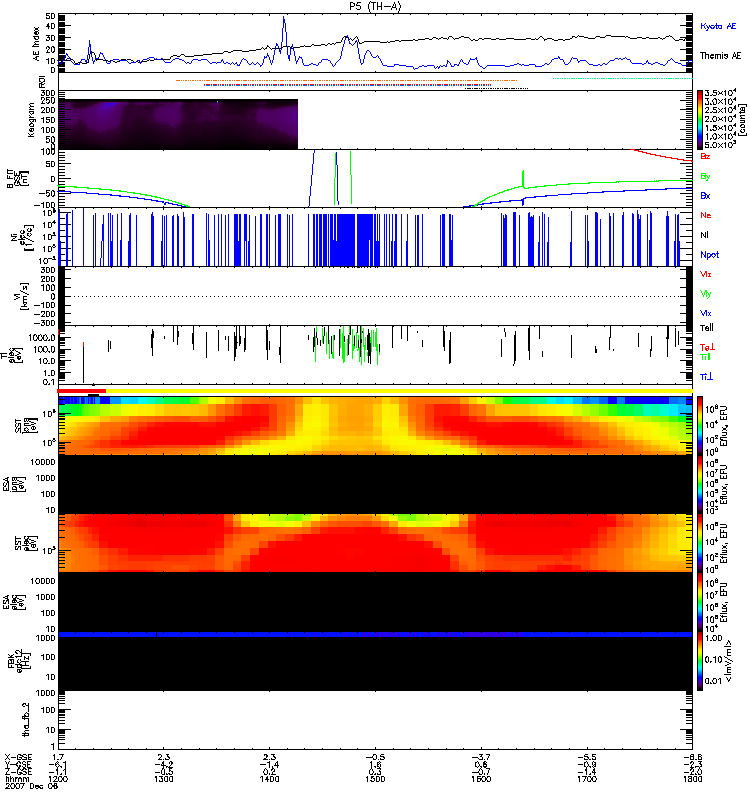The image size is (750, 800).
Task: Select the Kyoto AE legend label
Action: coord(718,26)
